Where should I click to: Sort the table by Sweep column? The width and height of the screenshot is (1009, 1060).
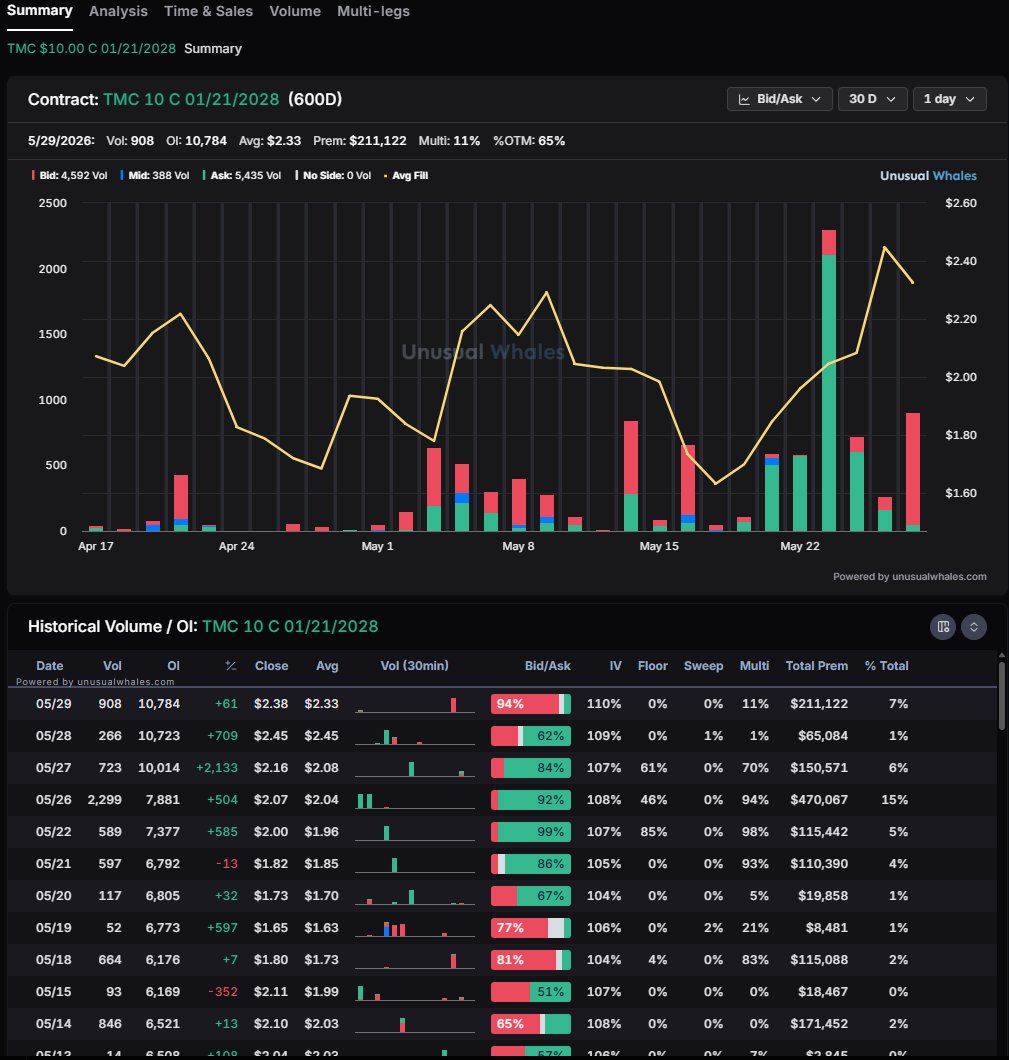(703, 666)
